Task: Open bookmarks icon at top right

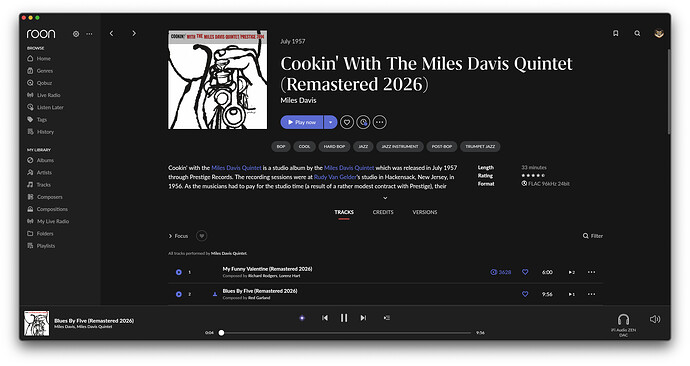Action: 616,33
